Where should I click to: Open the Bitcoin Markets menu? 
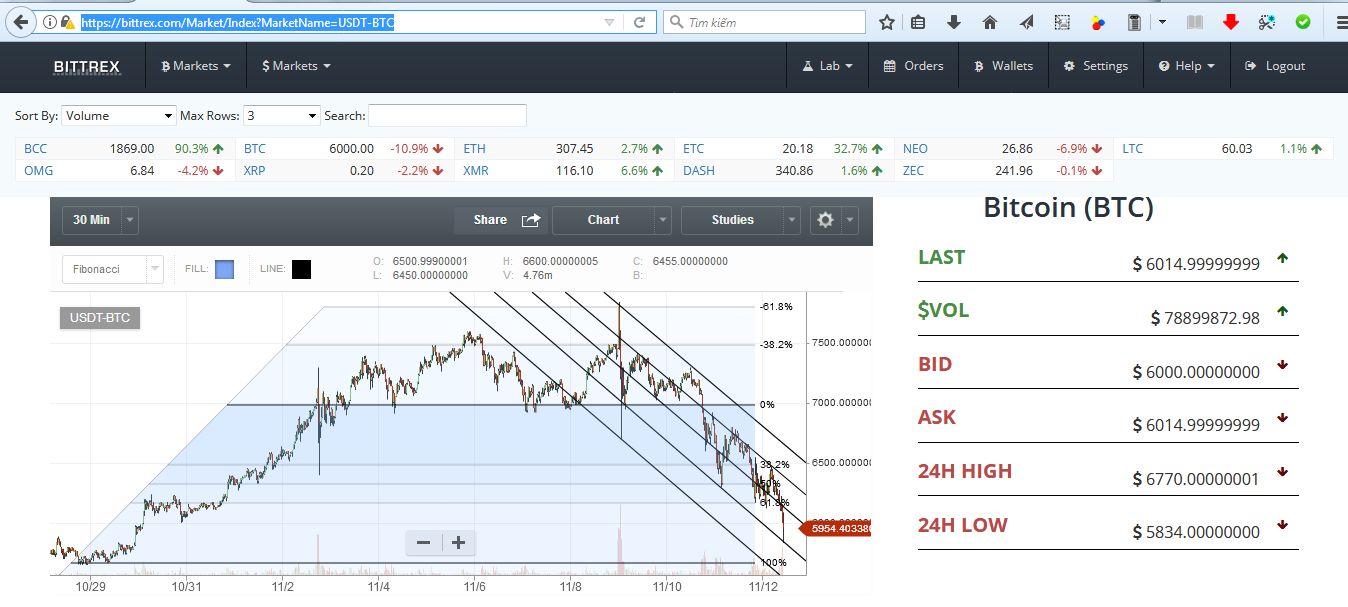196,66
